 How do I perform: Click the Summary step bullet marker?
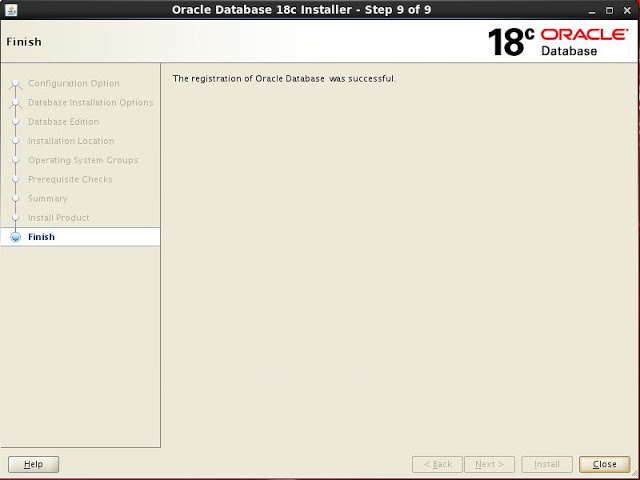click(15, 199)
